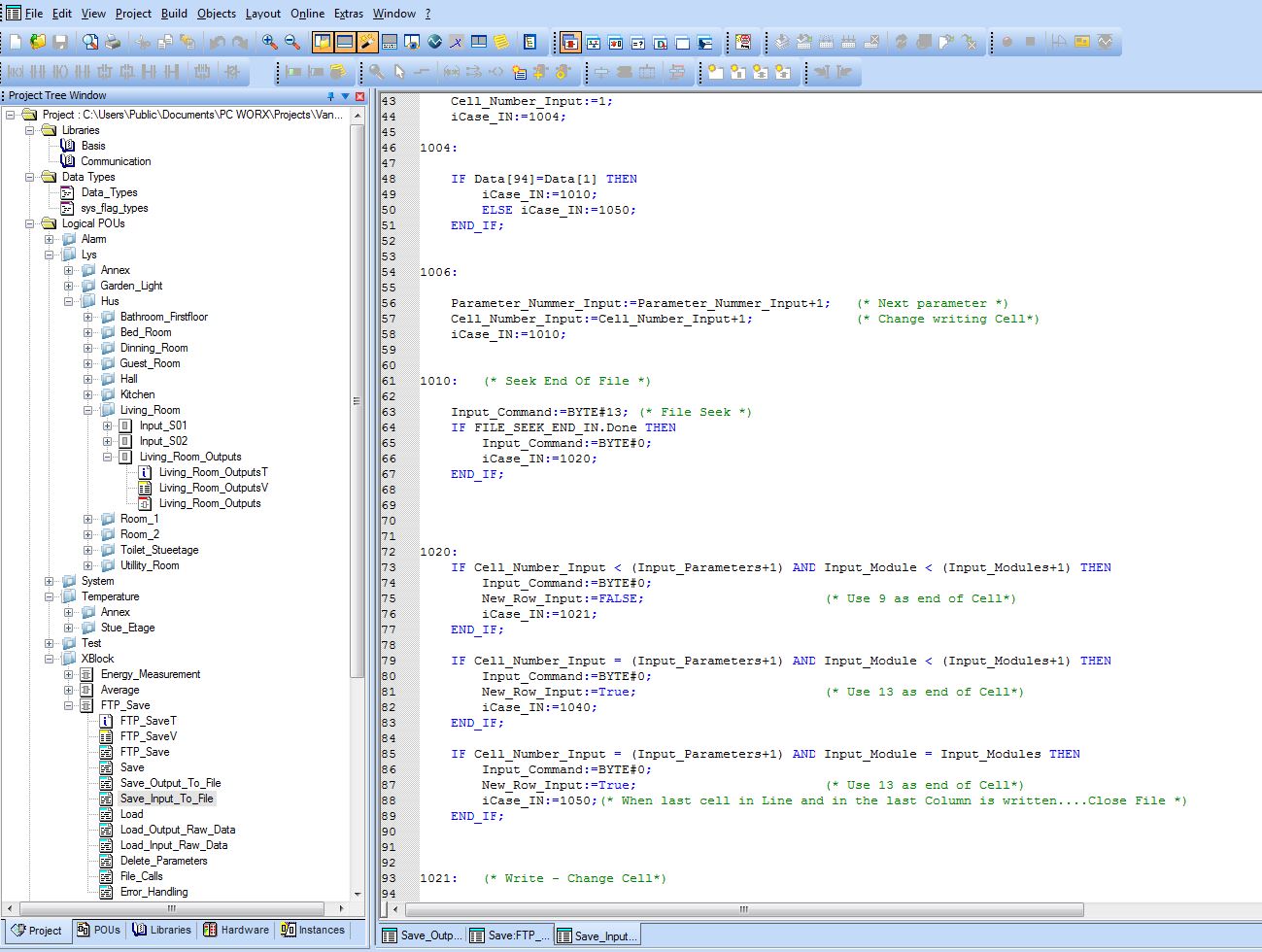Collapse the Living_Room folder
This screenshot has width=1262, height=952.
coord(88,410)
